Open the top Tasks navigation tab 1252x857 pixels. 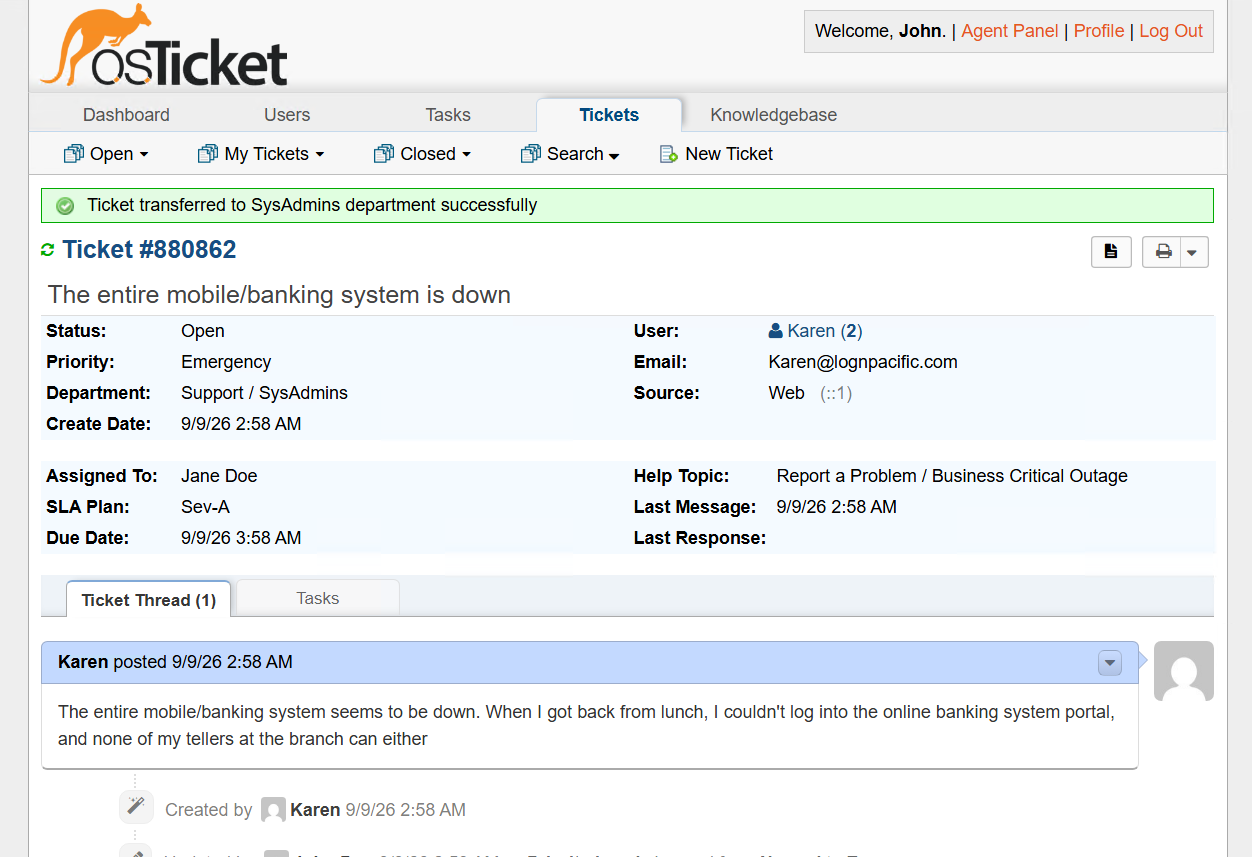click(448, 115)
